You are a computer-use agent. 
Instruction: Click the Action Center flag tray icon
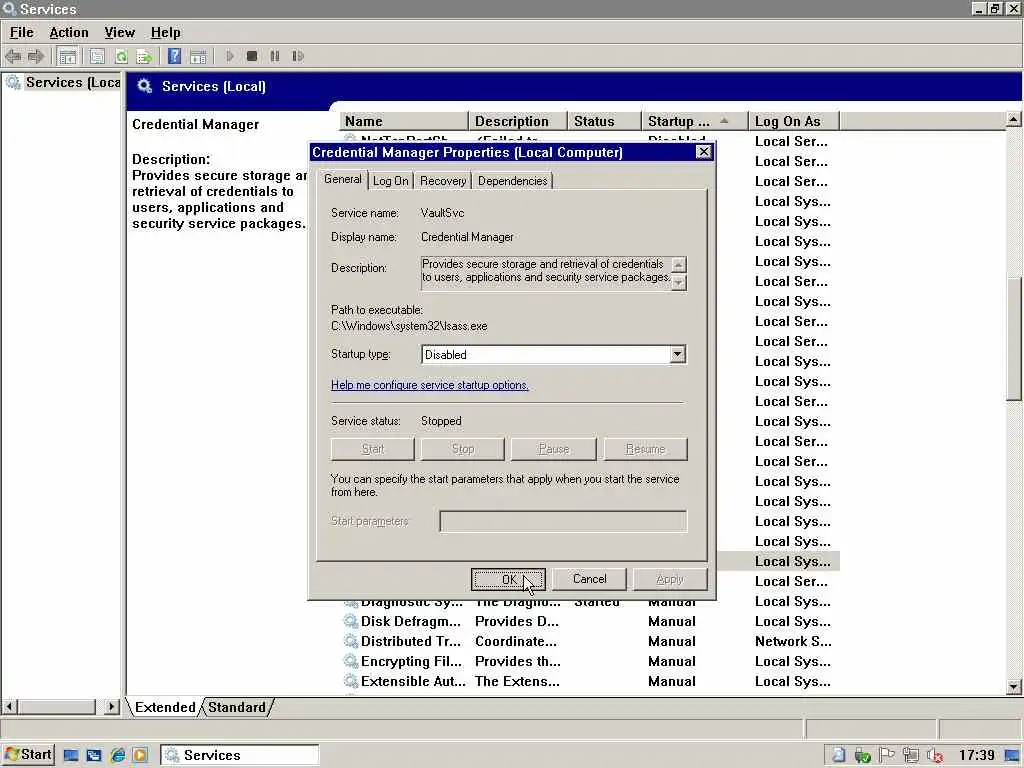point(886,756)
